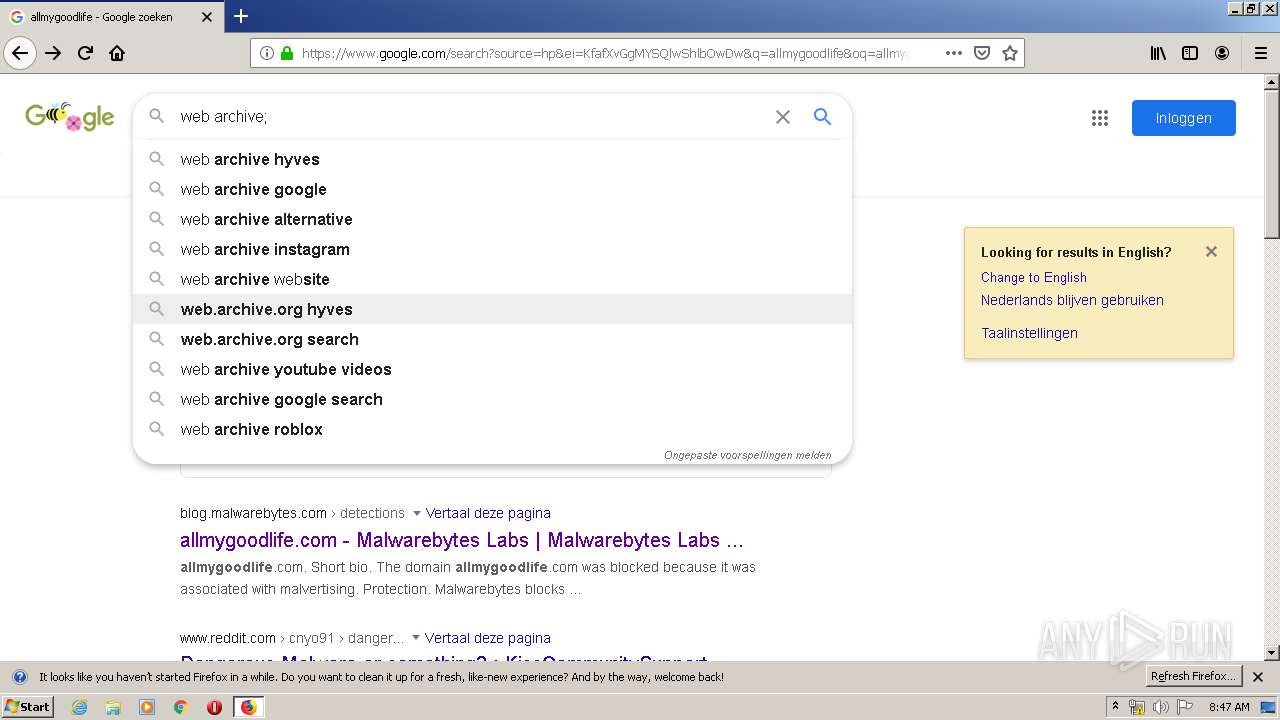Click the Inloggen sign-in button
Screen dimensions: 1280x720
pos(1184,118)
